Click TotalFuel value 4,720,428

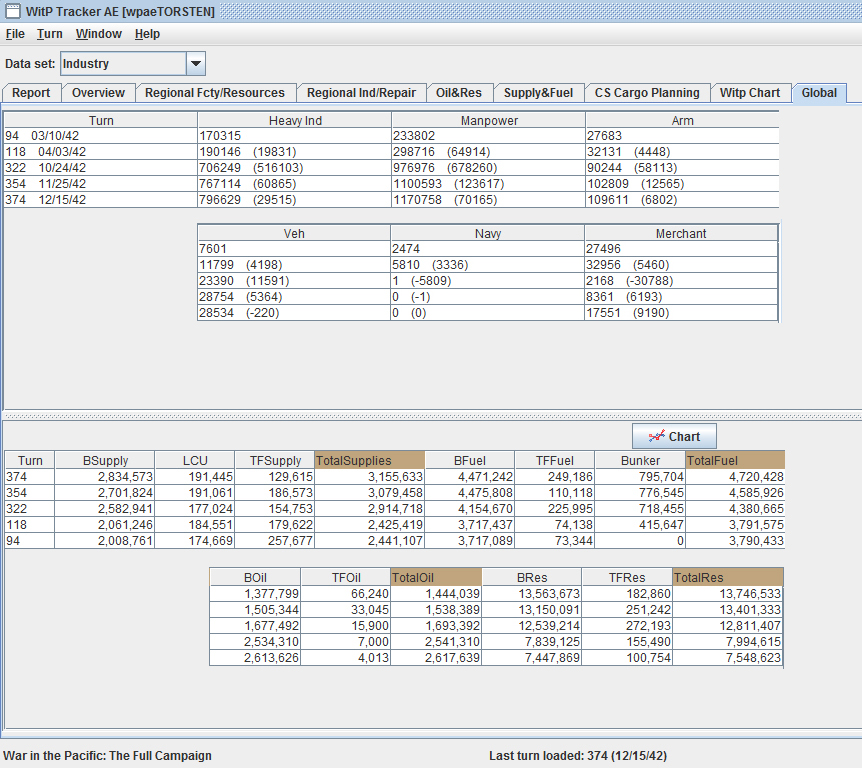coord(735,477)
